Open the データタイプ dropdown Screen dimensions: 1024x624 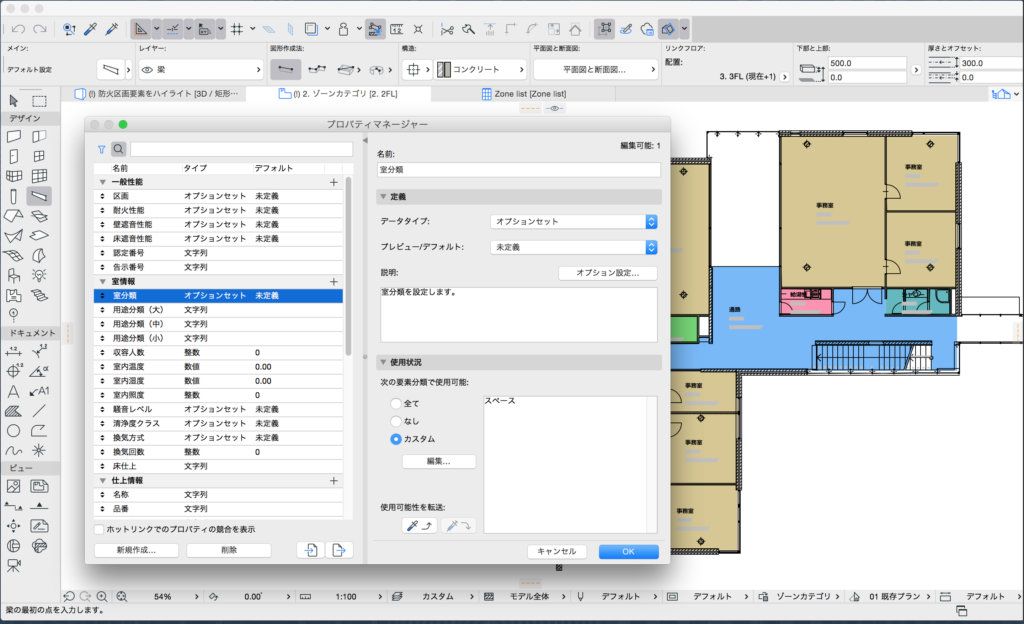573,222
